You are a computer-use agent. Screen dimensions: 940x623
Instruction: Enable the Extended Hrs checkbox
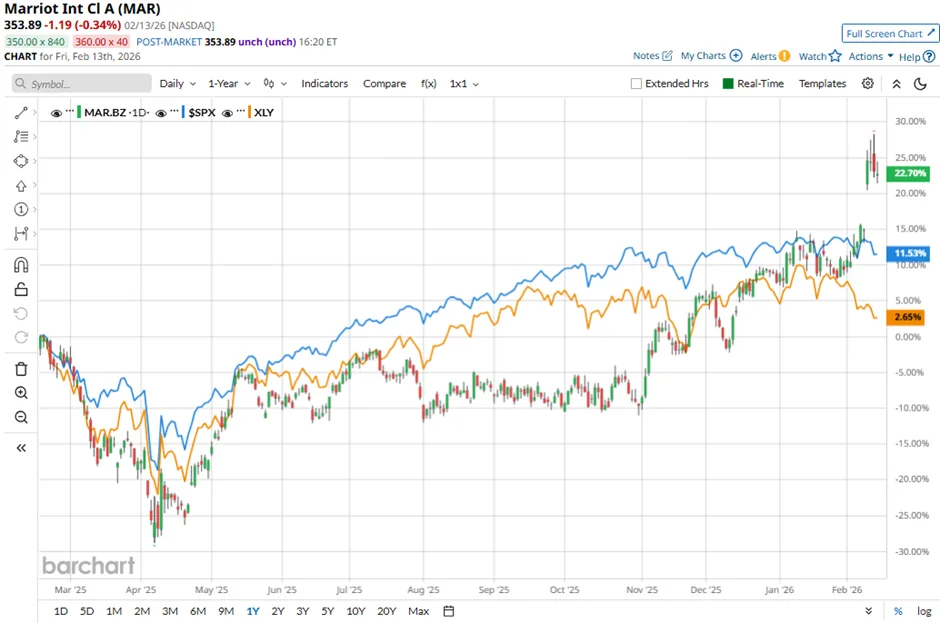636,84
